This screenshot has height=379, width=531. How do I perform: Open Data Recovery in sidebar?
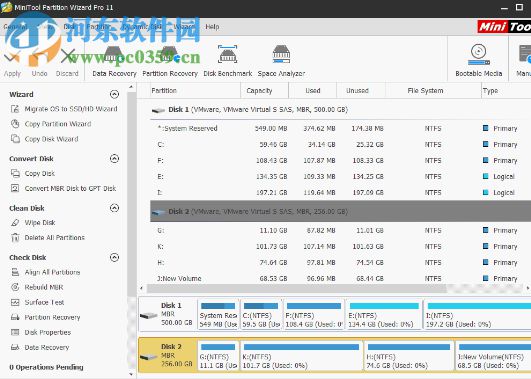pos(40,348)
